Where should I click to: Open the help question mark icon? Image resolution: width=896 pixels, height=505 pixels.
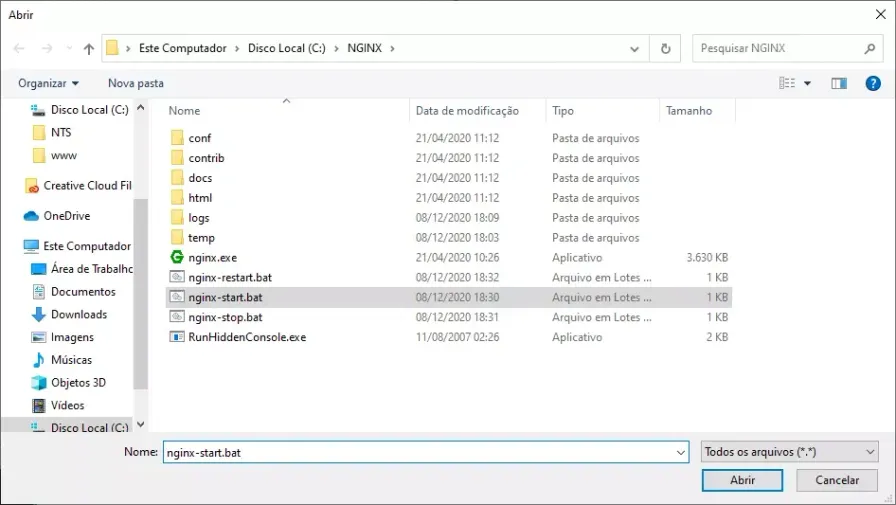click(x=873, y=83)
